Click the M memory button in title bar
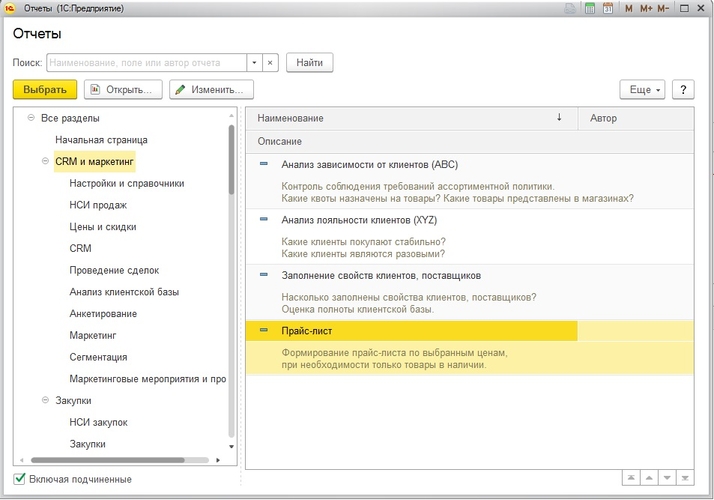Viewport: 714px width, 500px height. click(628, 8)
